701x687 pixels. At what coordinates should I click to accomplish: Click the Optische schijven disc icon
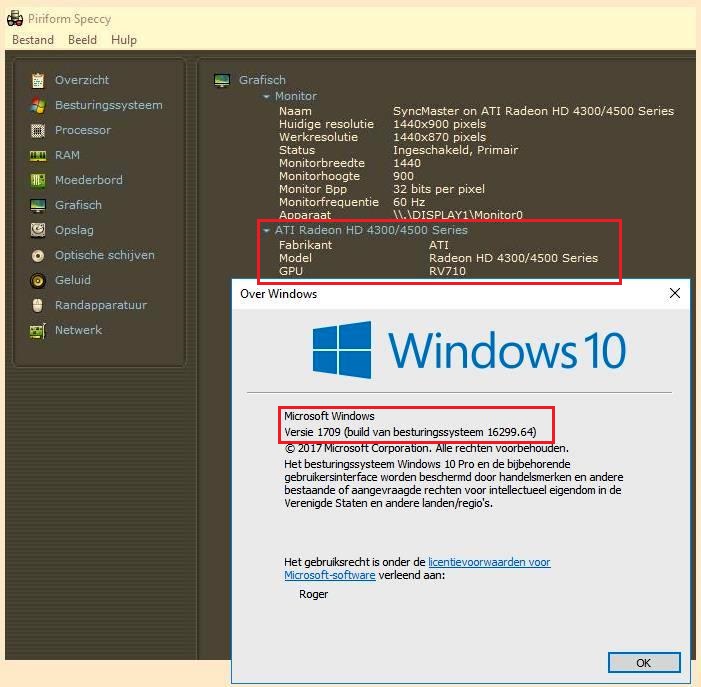tap(38, 256)
